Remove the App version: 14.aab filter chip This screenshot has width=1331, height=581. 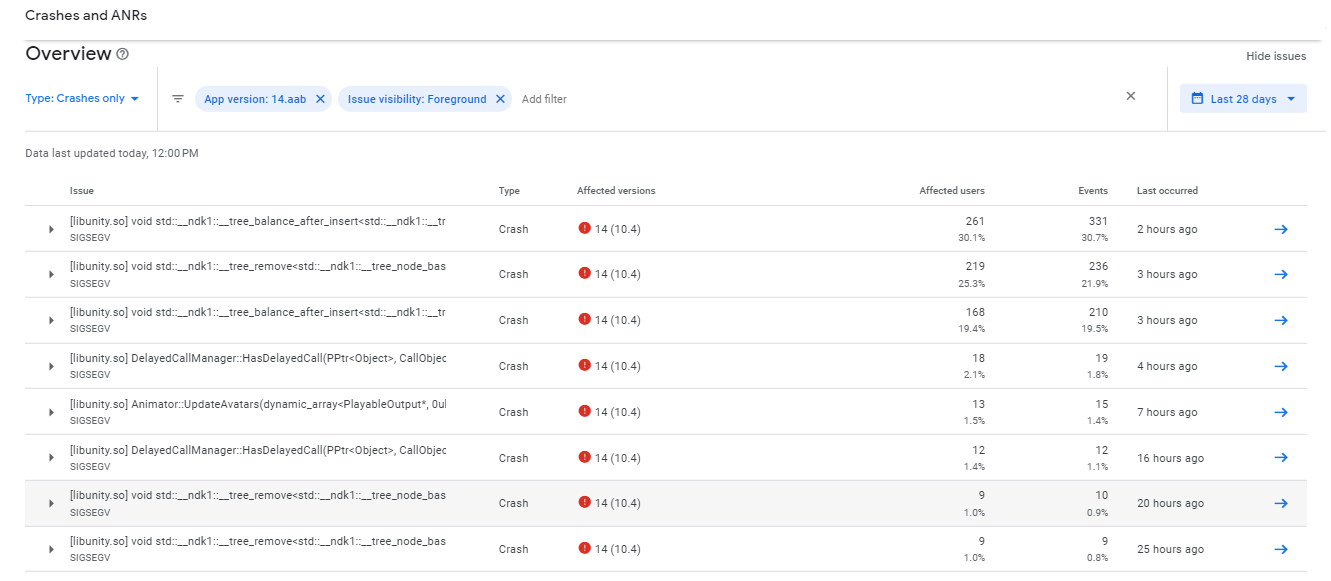coord(320,98)
